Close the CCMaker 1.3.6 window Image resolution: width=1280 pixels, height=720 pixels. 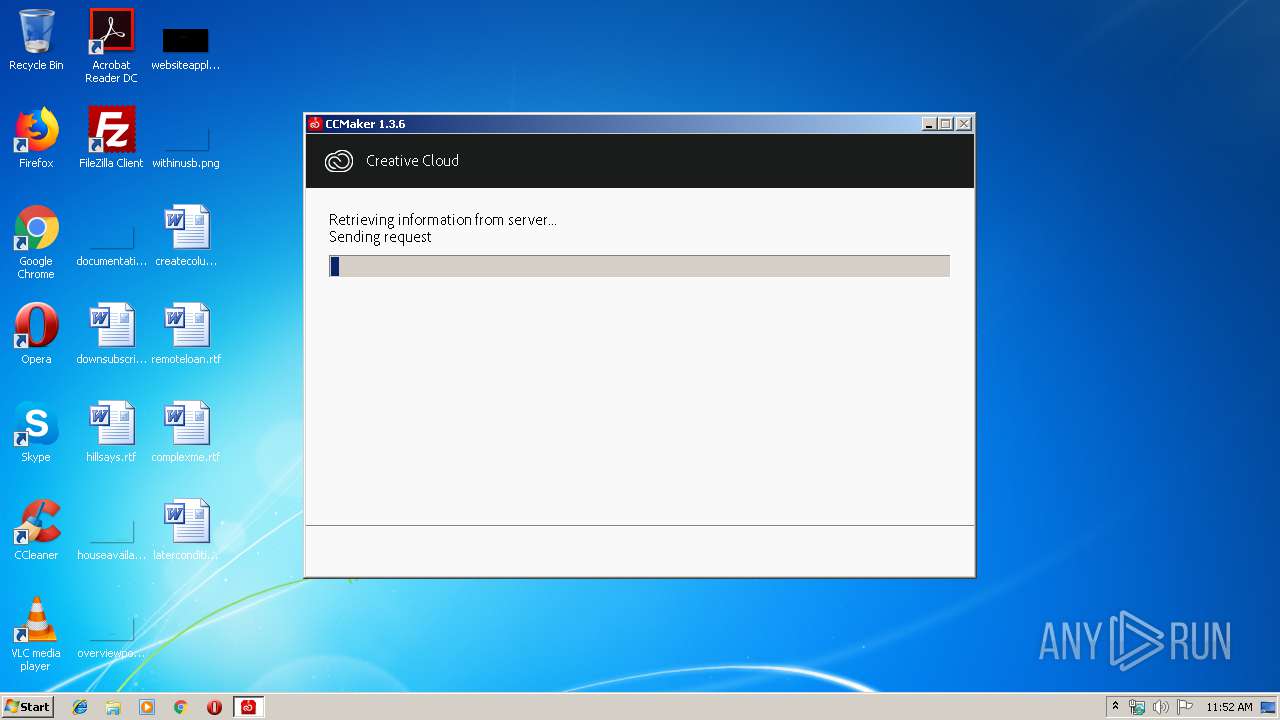pyautogui.click(x=964, y=124)
